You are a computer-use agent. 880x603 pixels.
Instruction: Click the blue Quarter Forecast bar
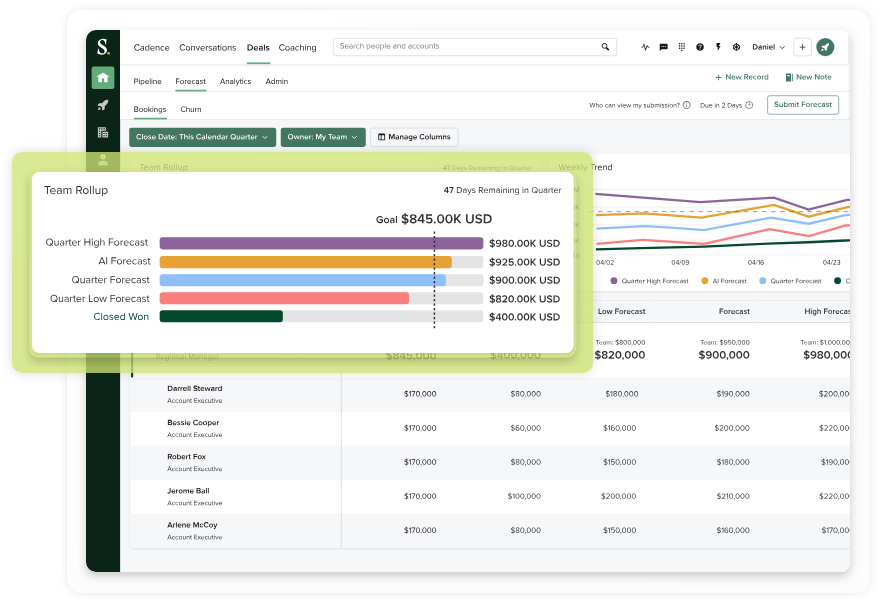pyautogui.click(x=302, y=280)
